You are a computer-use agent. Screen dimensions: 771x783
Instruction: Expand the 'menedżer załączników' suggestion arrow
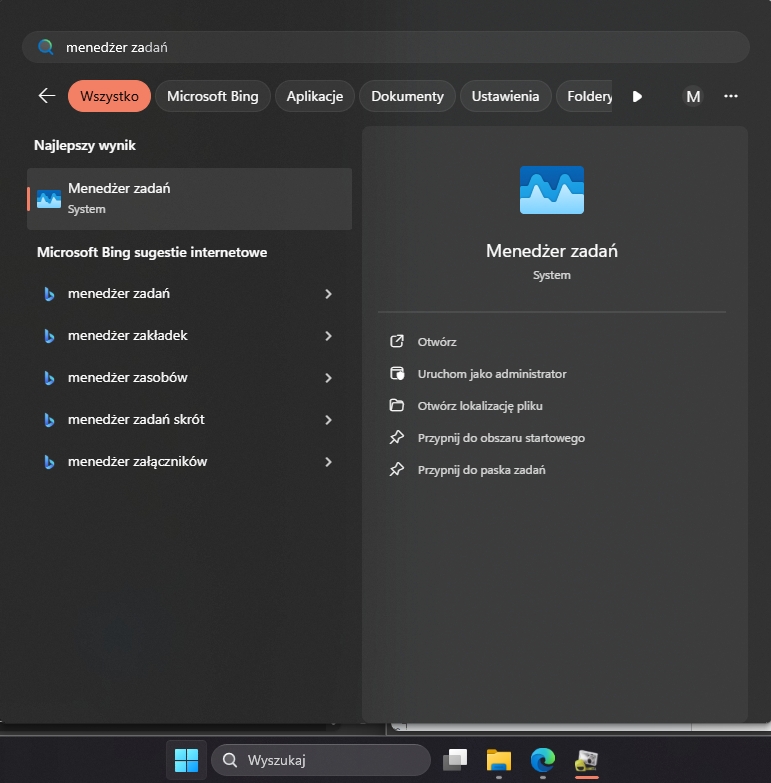click(328, 462)
